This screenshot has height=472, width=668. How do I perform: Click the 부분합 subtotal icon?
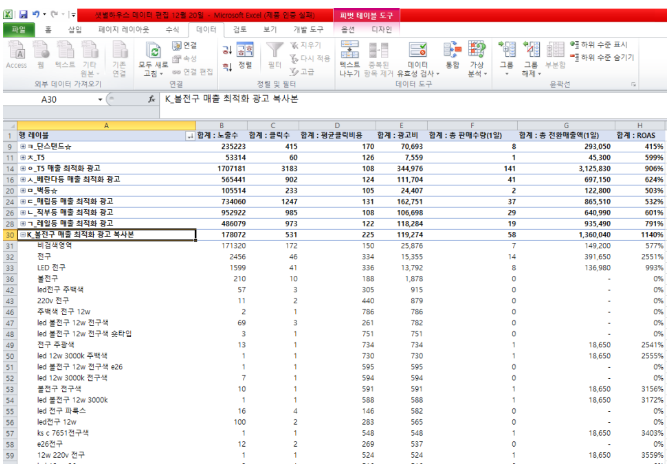pos(556,55)
